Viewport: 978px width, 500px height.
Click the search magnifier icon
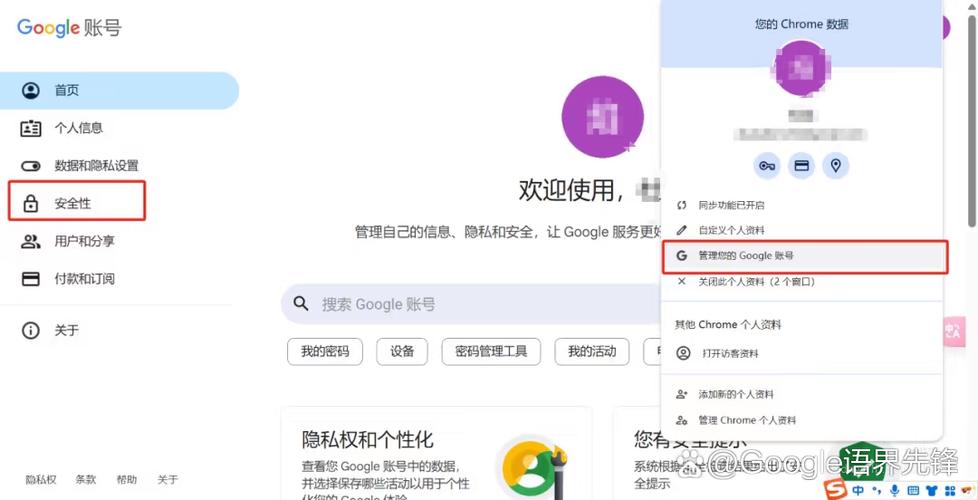(x=301, y=304)
